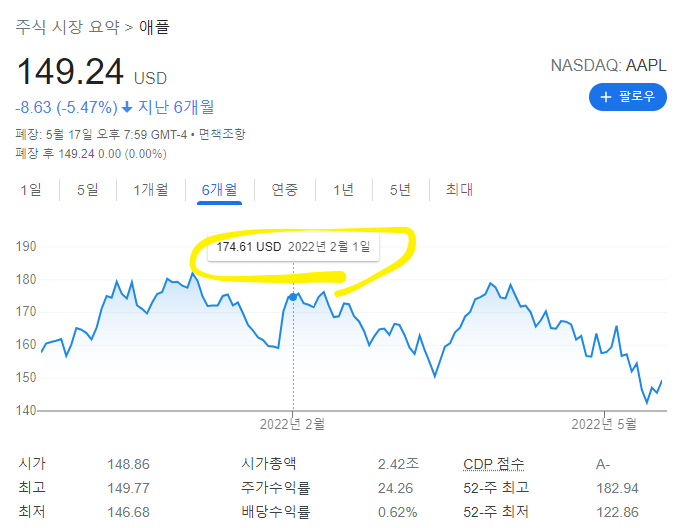Click the 시가 value 148.86
Screen dimensions: 677x528
tap(128, 464)
